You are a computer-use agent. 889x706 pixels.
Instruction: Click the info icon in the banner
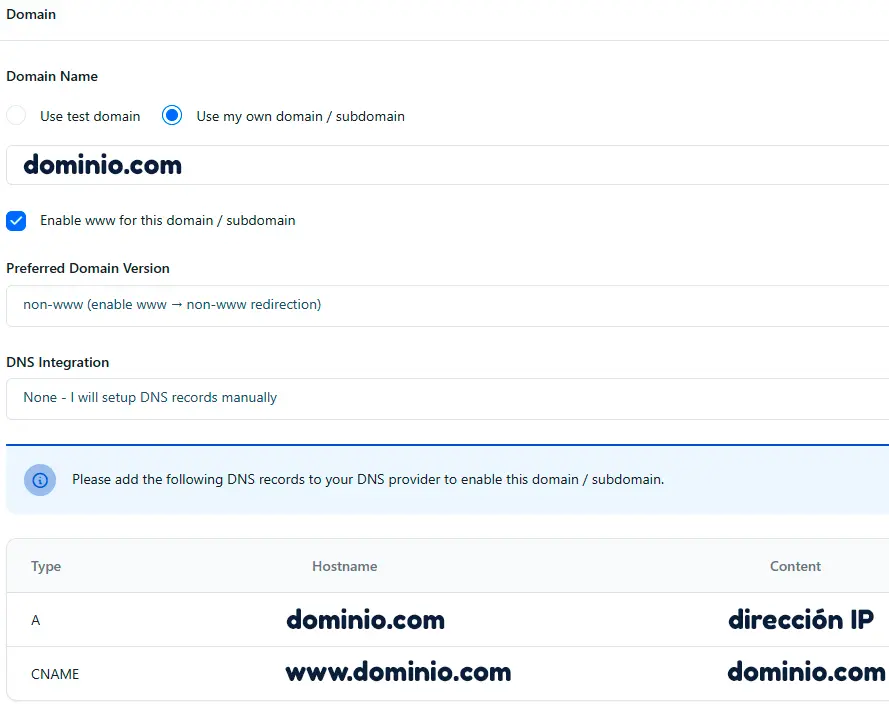point(40,480)
